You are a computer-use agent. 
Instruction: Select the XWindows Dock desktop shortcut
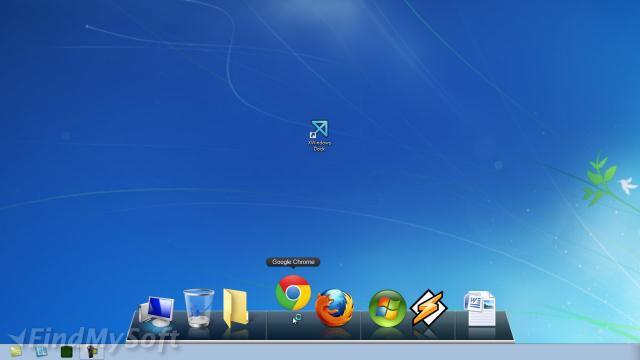tap(320, 136)
